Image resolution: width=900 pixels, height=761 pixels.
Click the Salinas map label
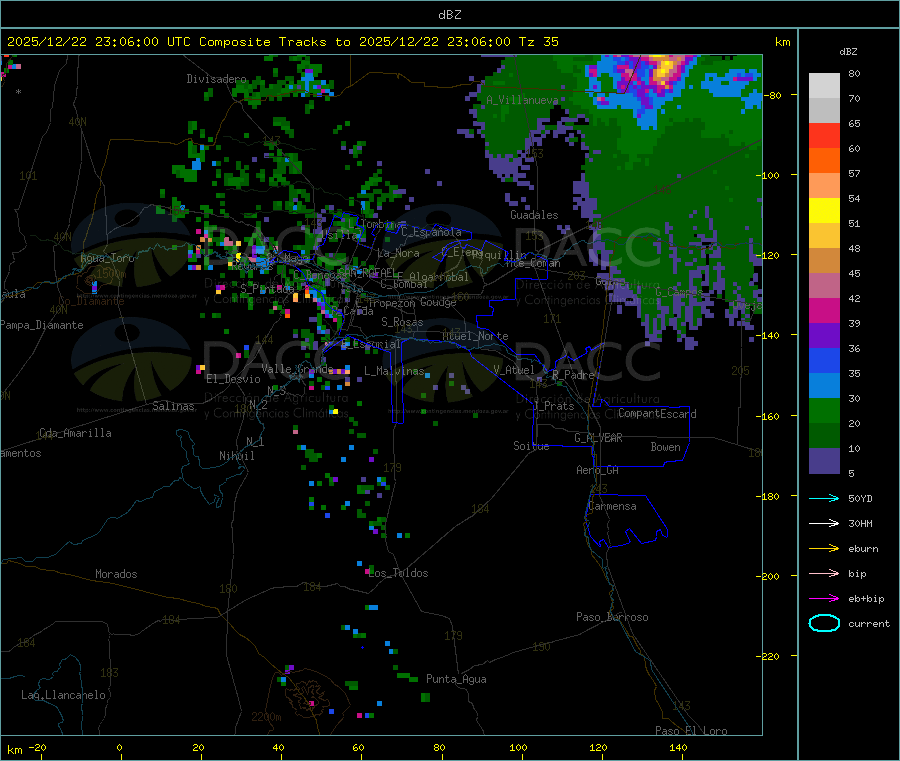173,406
